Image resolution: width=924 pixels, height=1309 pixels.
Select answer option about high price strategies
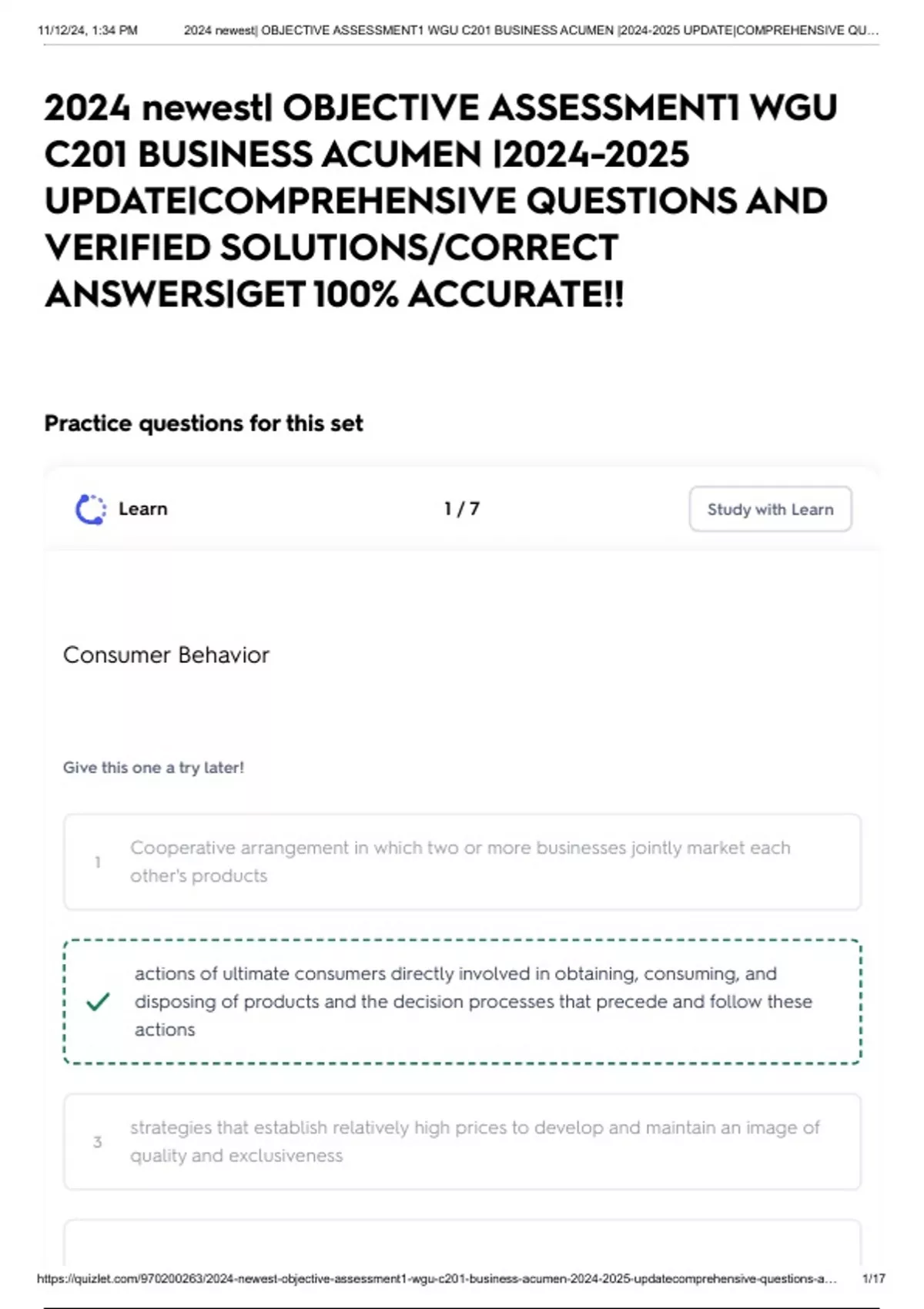[462, 1143]
